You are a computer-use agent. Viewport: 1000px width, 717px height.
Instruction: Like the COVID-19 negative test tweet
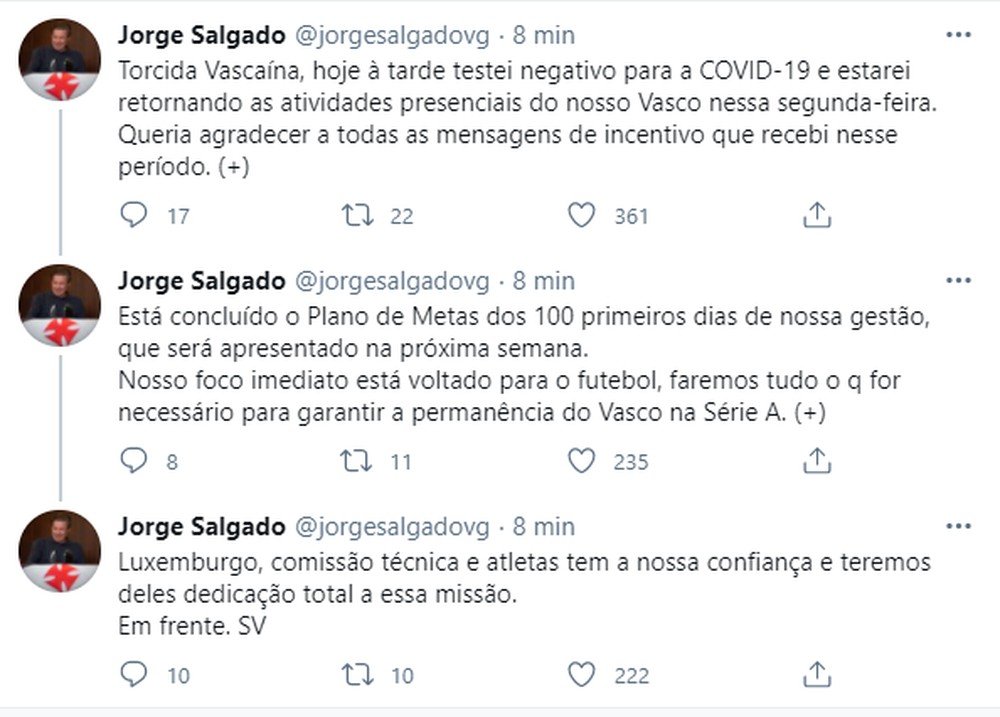click(x=581, y=215)
